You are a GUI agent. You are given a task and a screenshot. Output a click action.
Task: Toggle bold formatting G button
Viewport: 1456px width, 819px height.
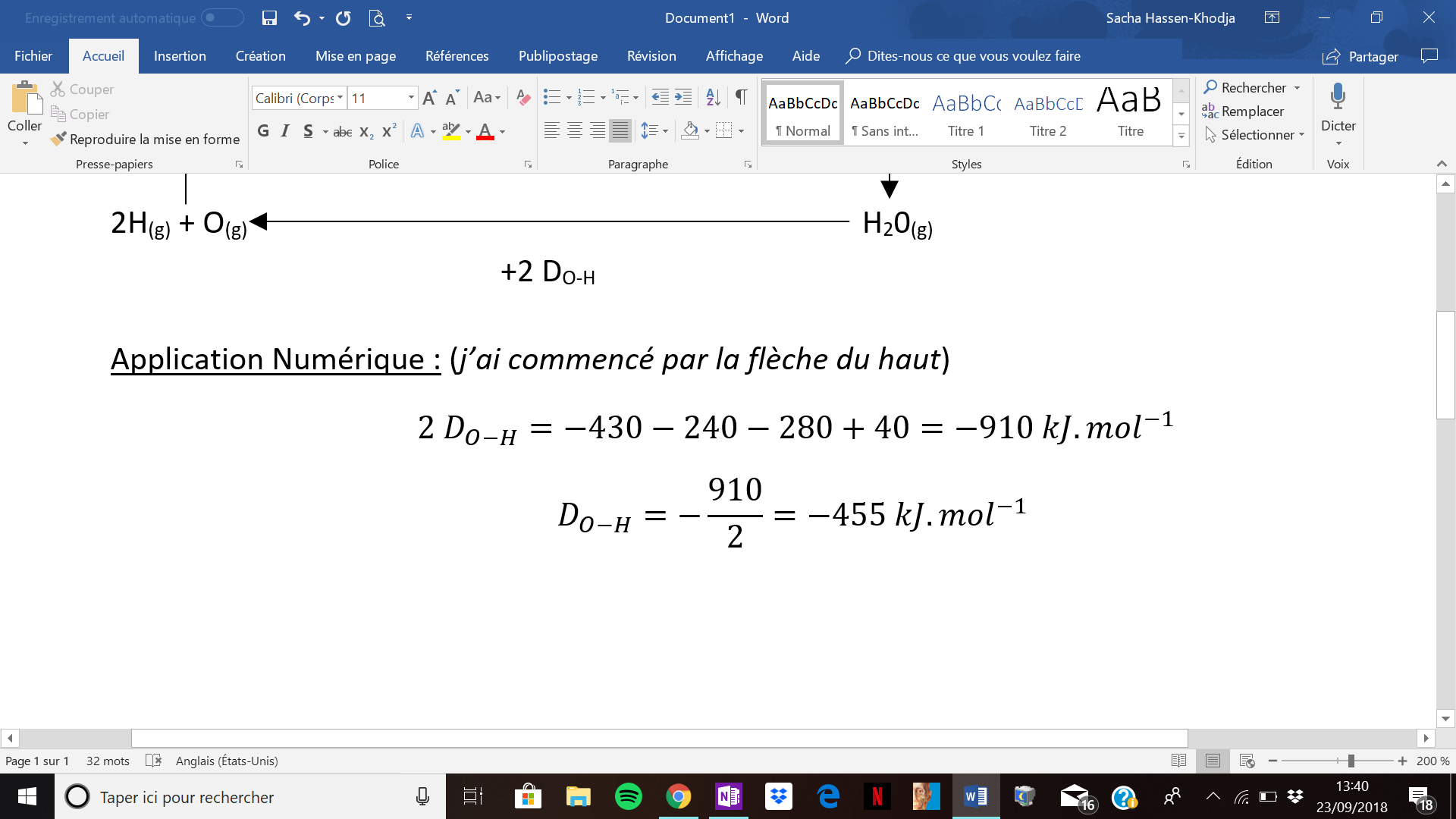pos(263,131)
